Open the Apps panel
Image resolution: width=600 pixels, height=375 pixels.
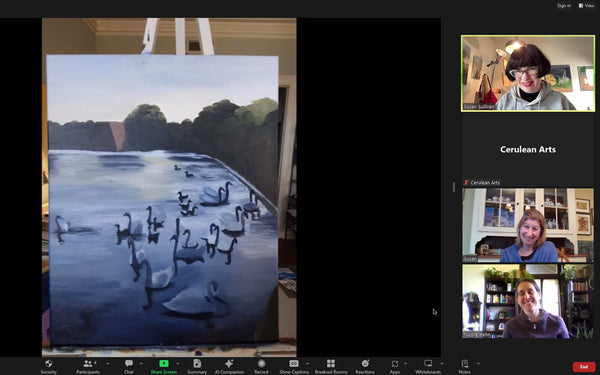(x=395, y=366)
